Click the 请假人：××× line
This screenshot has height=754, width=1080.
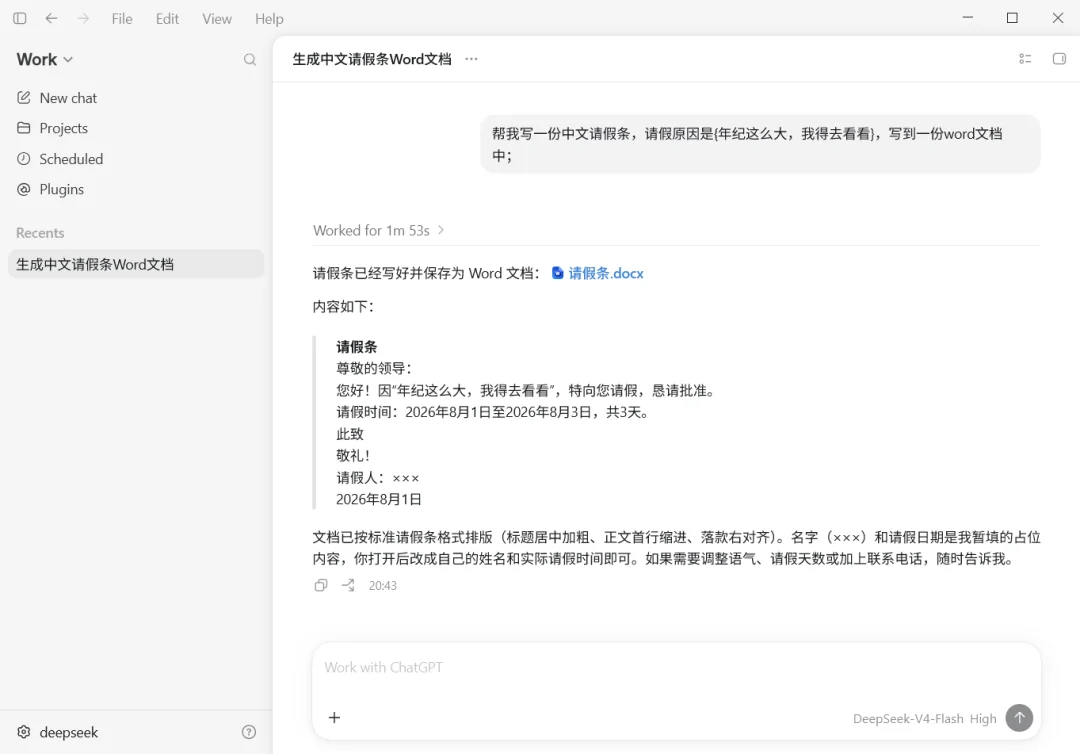click(x=377, y=478)
